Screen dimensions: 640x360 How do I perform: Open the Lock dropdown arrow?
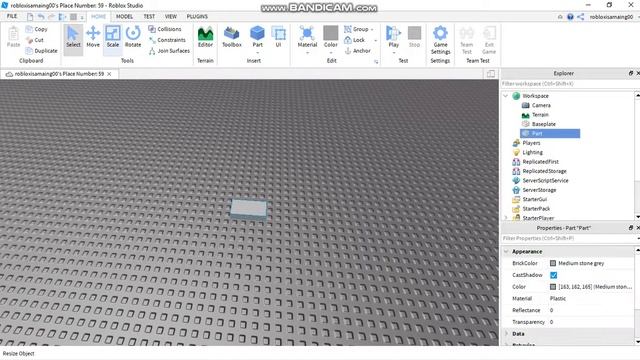(376, 40)
